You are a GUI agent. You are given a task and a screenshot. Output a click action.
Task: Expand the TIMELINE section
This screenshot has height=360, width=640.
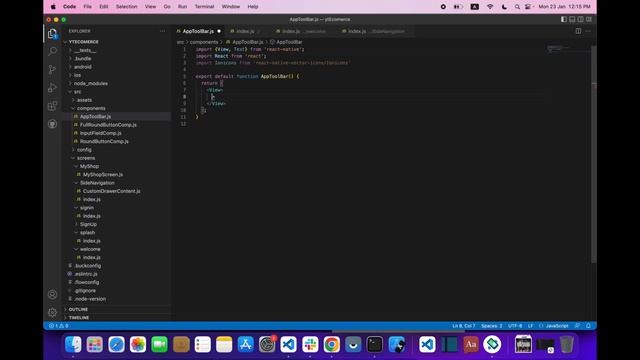[79, 318]
